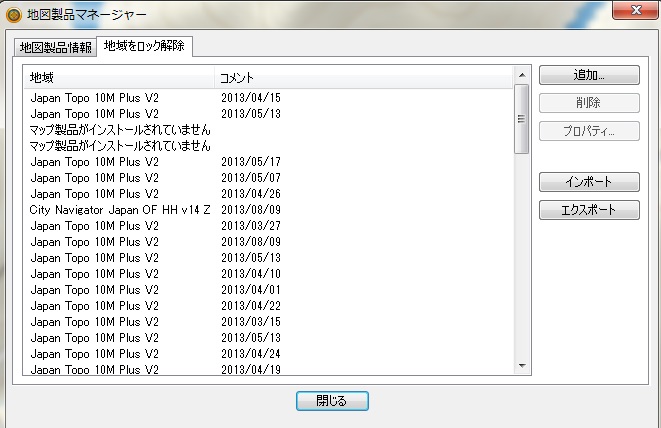This screenshot has height=428, width=661.
Task: Select row with comment 2013/04/22
Action: click(269, 306)
